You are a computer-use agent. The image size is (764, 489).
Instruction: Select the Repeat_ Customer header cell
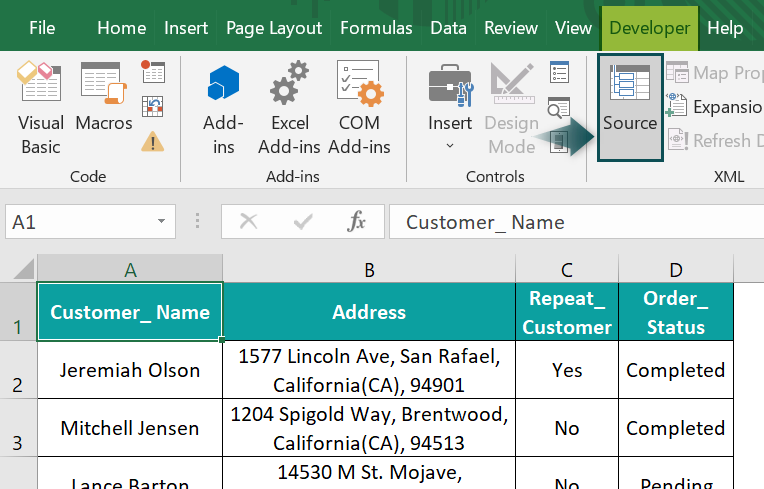(567, 312)
